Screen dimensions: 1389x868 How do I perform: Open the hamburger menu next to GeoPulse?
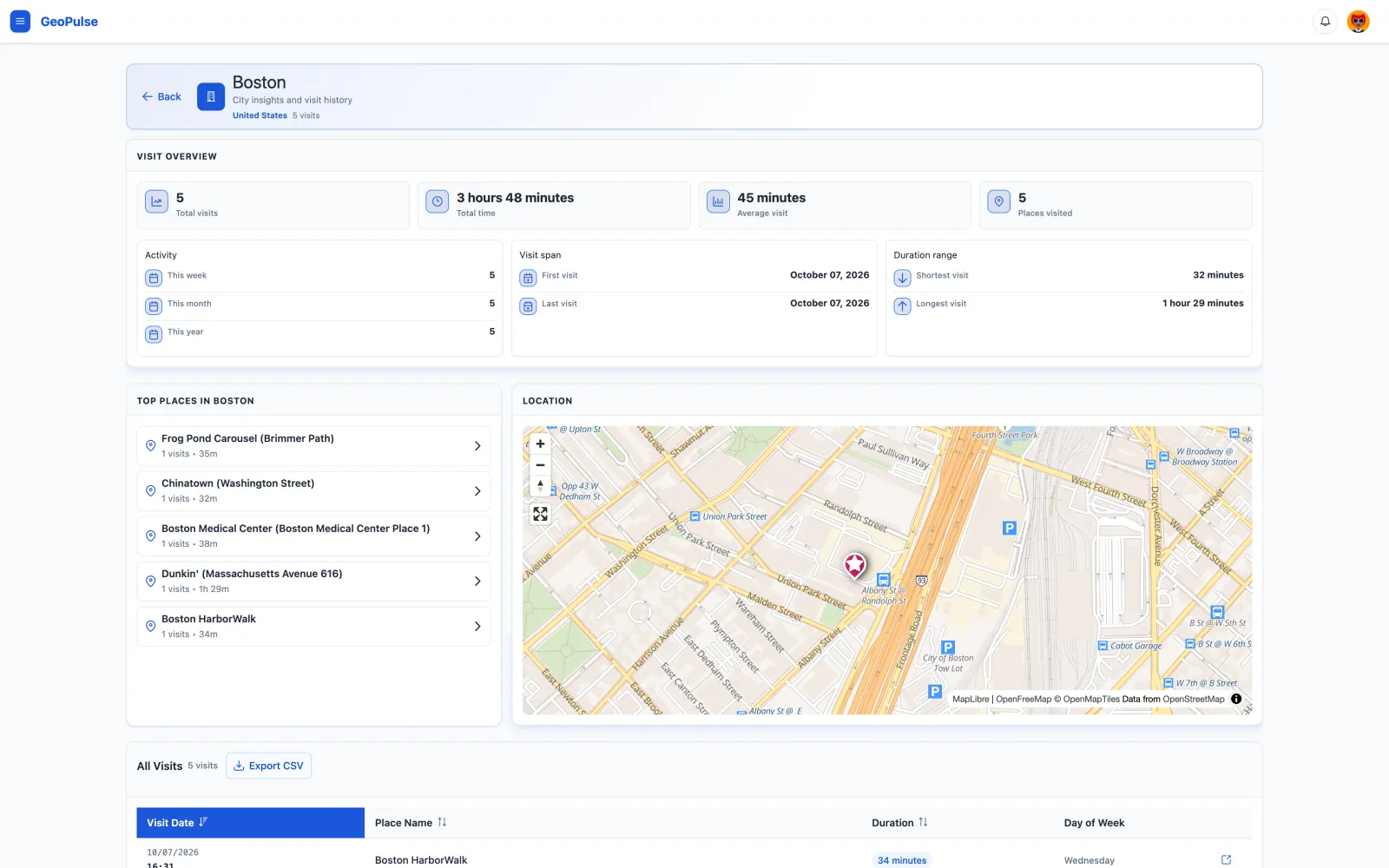[x=20, y=22]
